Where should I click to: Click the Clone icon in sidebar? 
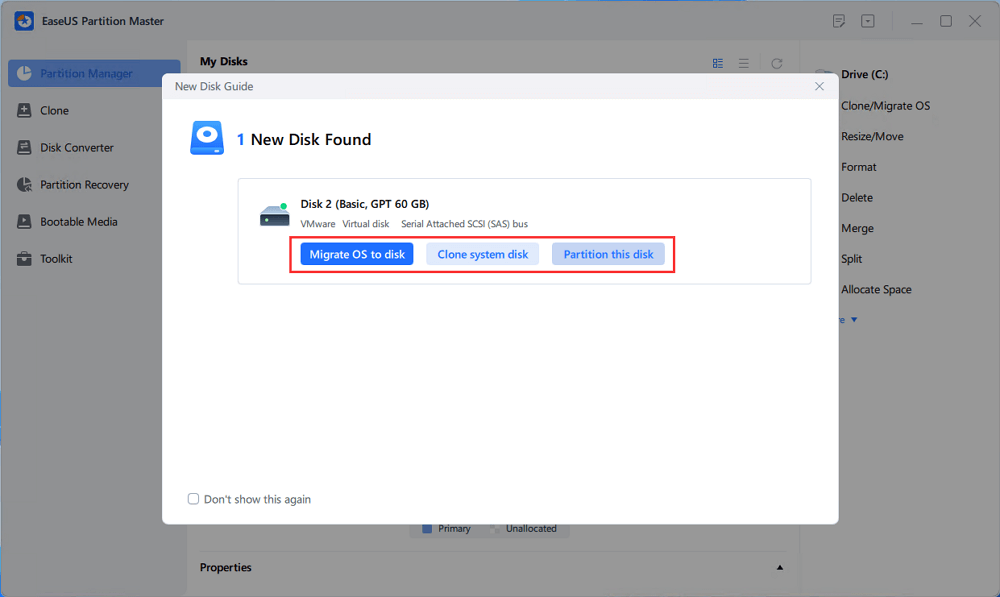[x=24, y=111]
